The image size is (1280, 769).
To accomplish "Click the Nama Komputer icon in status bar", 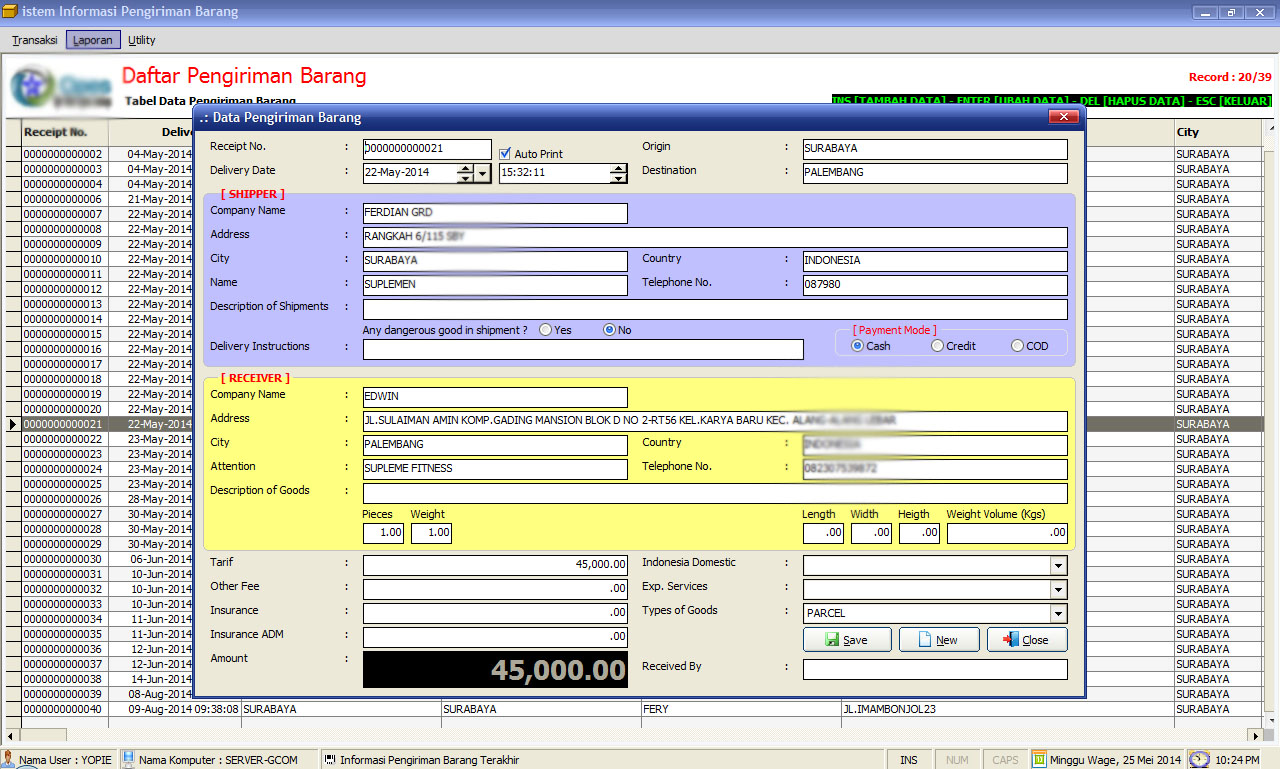I will tap(128, 760).
